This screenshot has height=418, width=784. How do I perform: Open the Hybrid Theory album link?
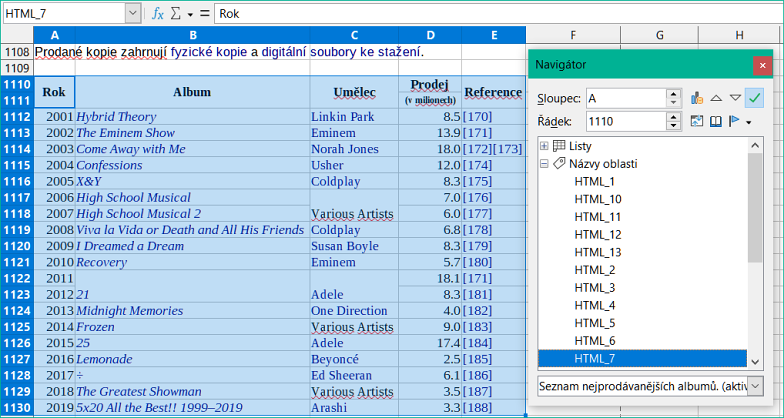[116, 117]
